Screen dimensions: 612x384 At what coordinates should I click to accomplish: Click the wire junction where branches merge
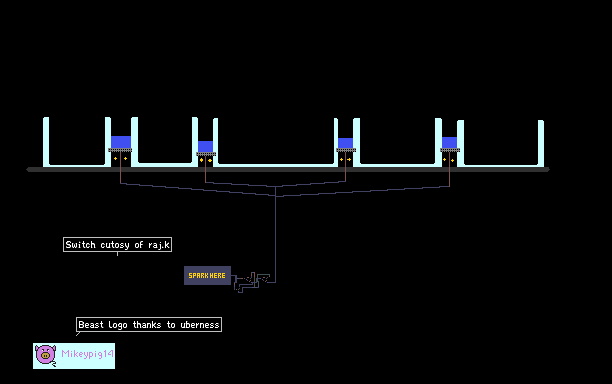pyautogui.click(x=276, y=192)
